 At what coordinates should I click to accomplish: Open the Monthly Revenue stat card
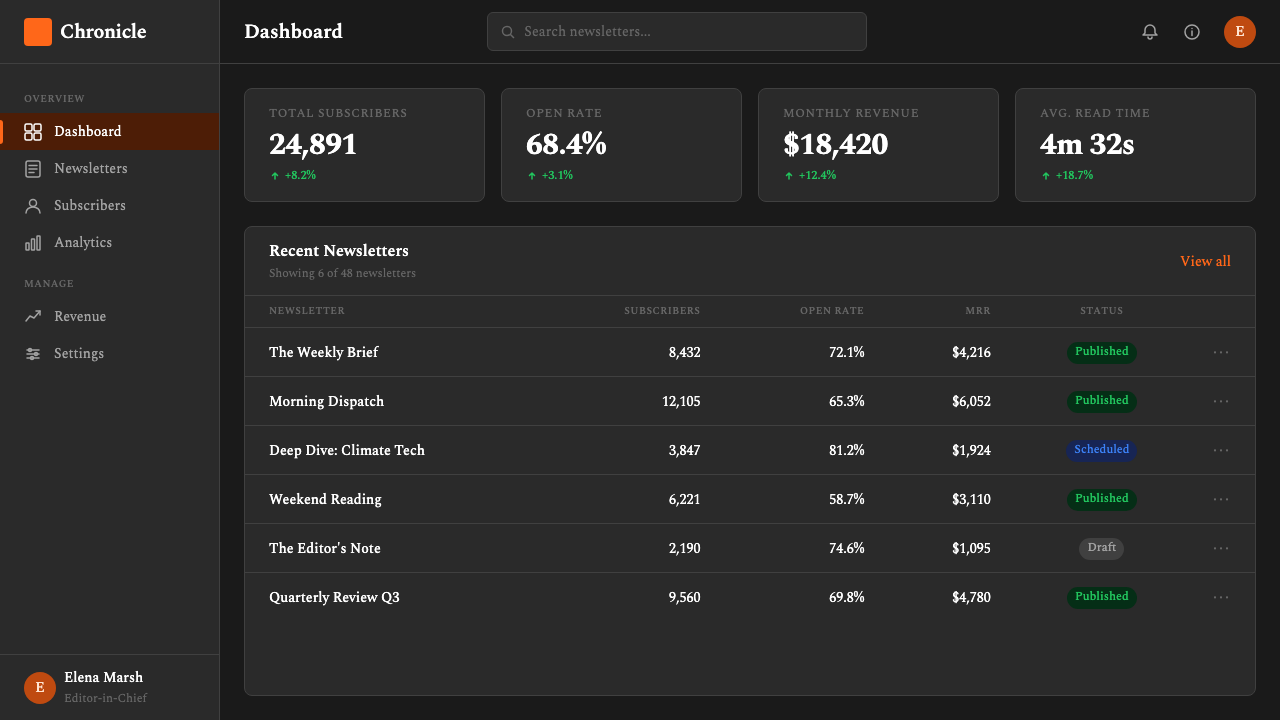(878, 145)
